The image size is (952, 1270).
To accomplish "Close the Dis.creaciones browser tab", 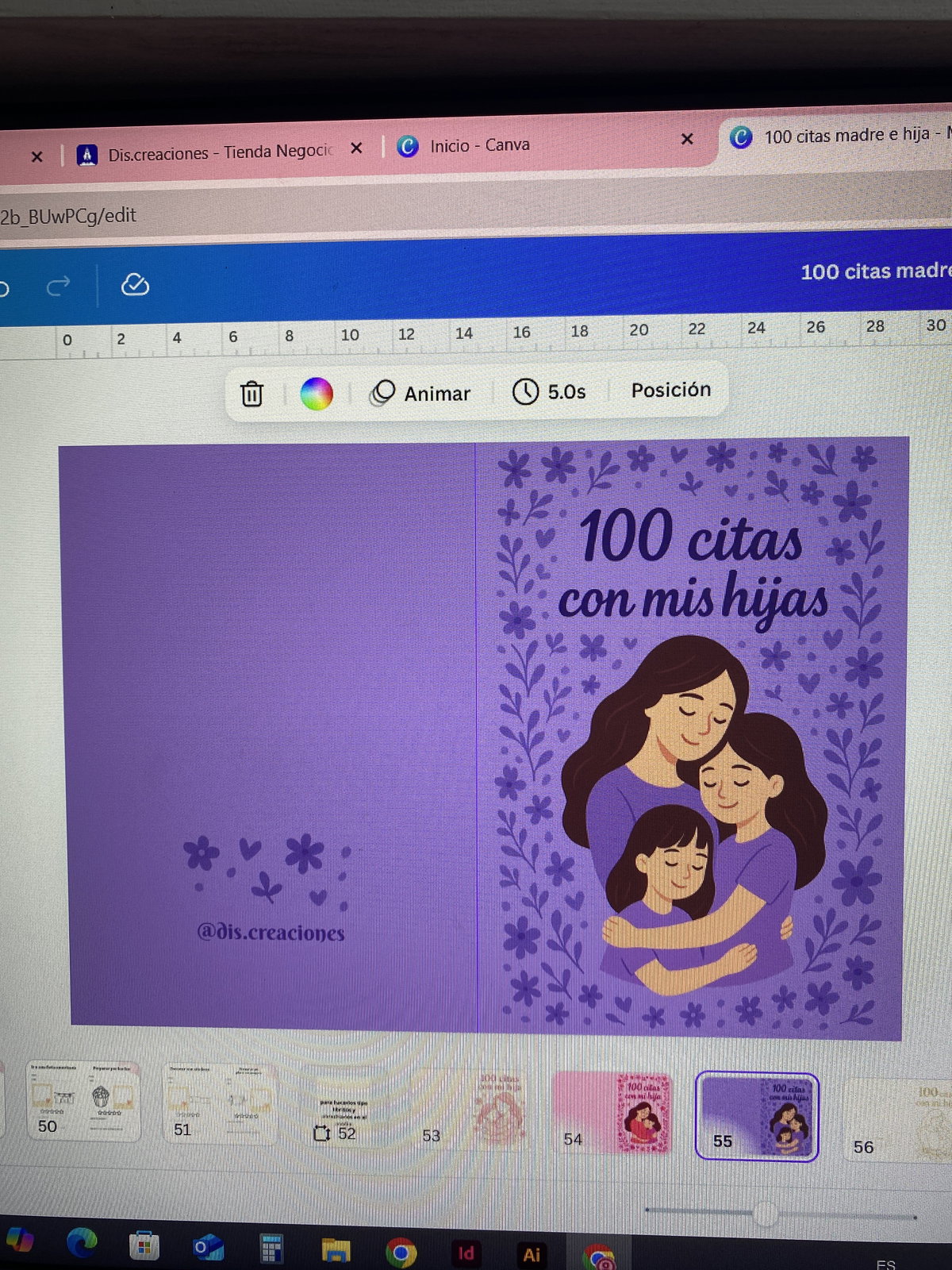I will point(356,148).
